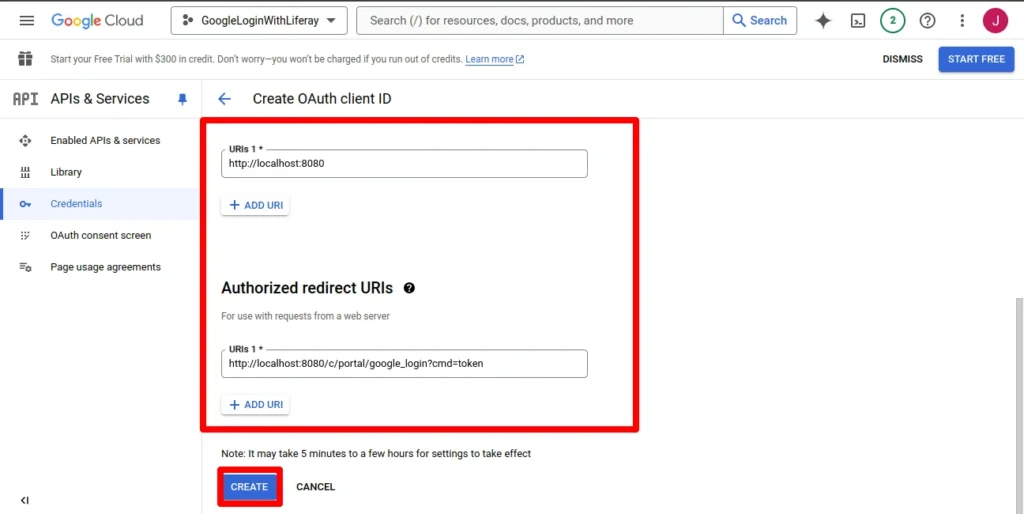Click the user account avatar J
This screenshot has width=1024, height=514.
point(995,20)
